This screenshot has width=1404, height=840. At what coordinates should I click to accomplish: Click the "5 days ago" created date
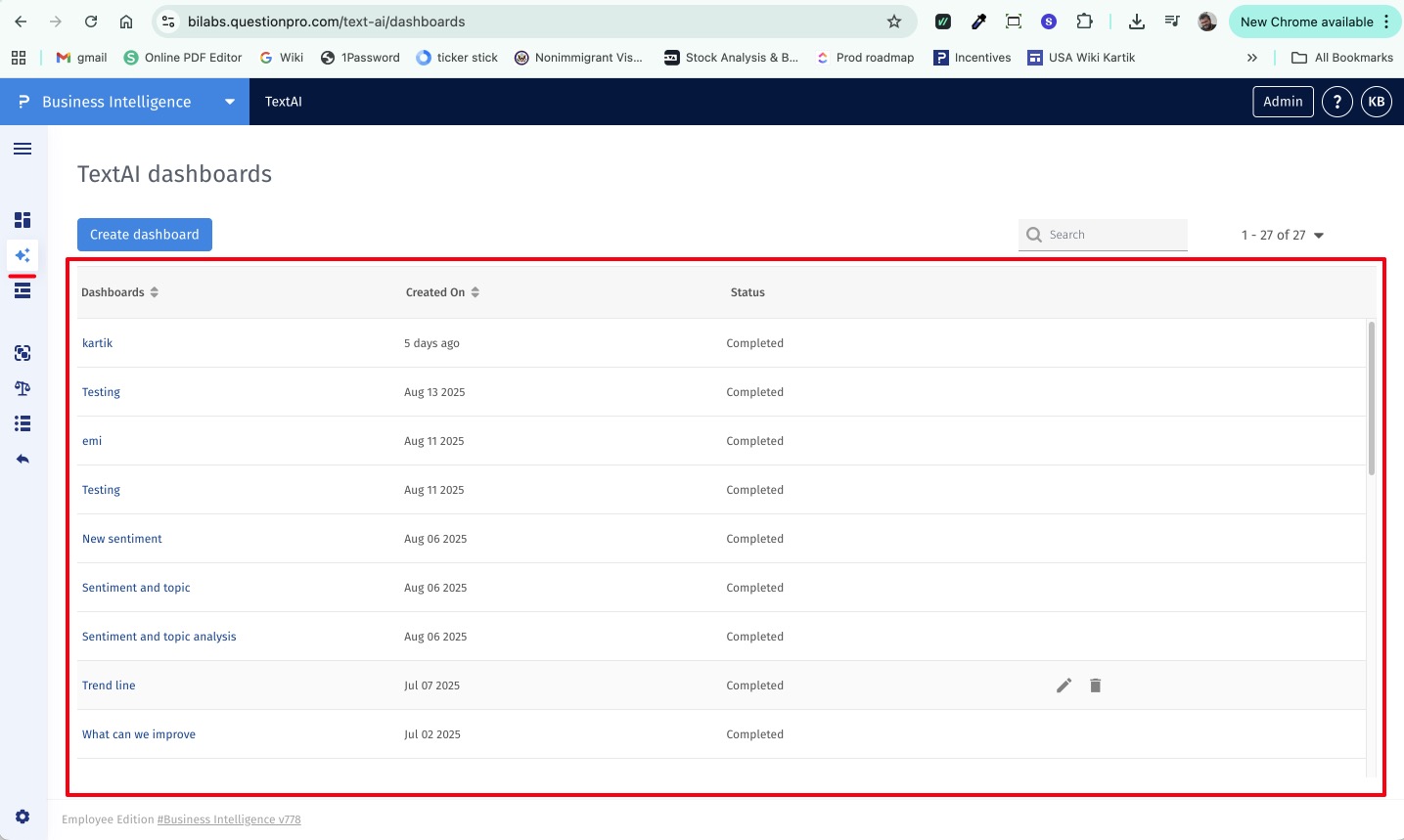click(431, 343)
